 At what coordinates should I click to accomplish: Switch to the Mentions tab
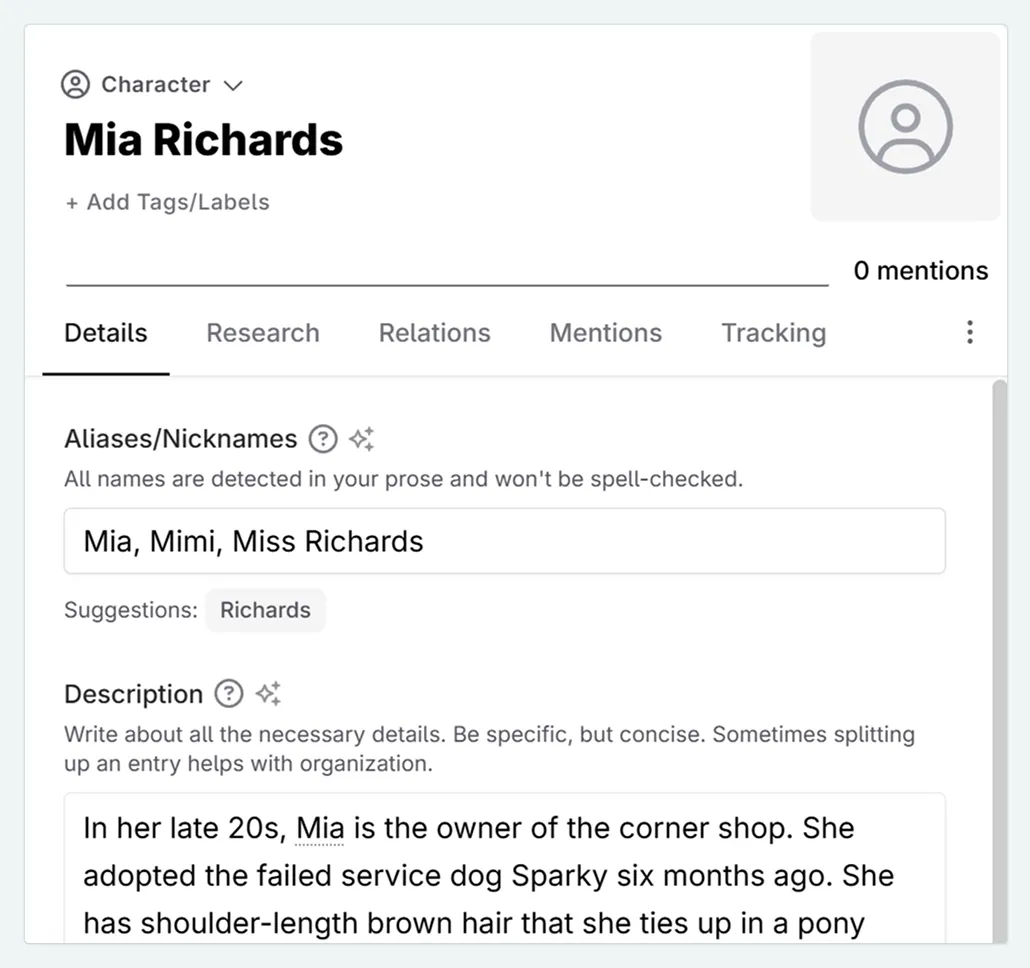coord(605,332)
